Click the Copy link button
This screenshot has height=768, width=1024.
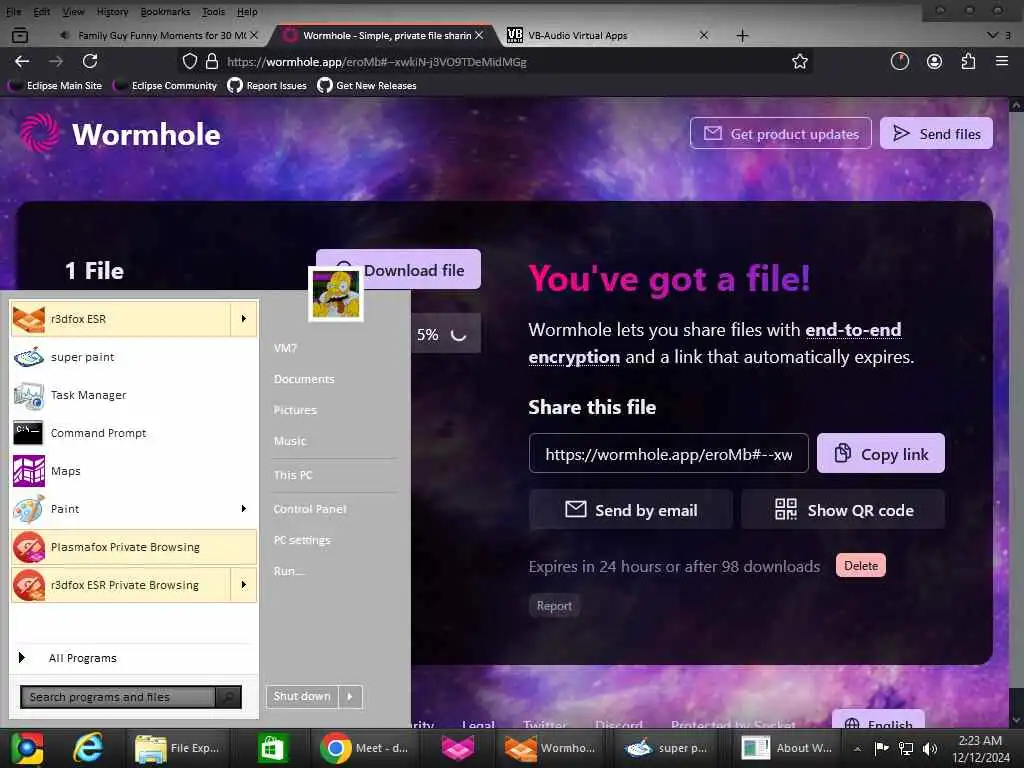click(x=880, y=453)
